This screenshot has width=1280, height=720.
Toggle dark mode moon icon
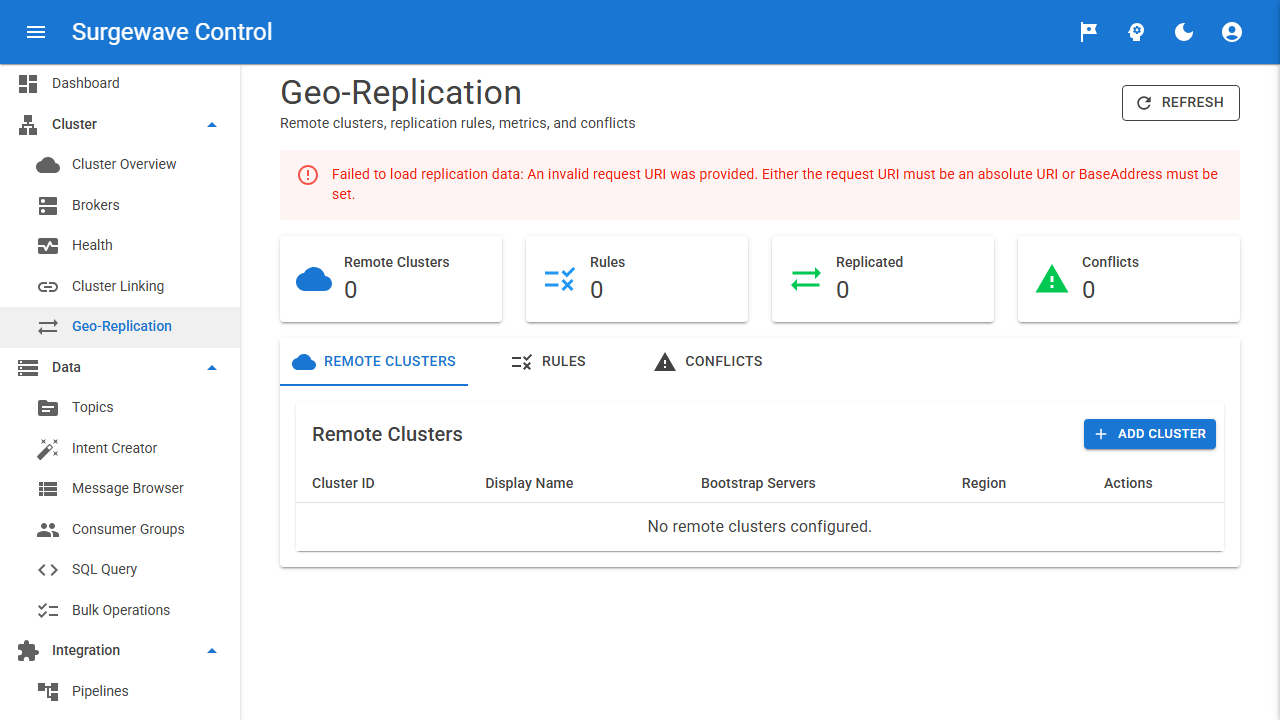click(1184, 32)
